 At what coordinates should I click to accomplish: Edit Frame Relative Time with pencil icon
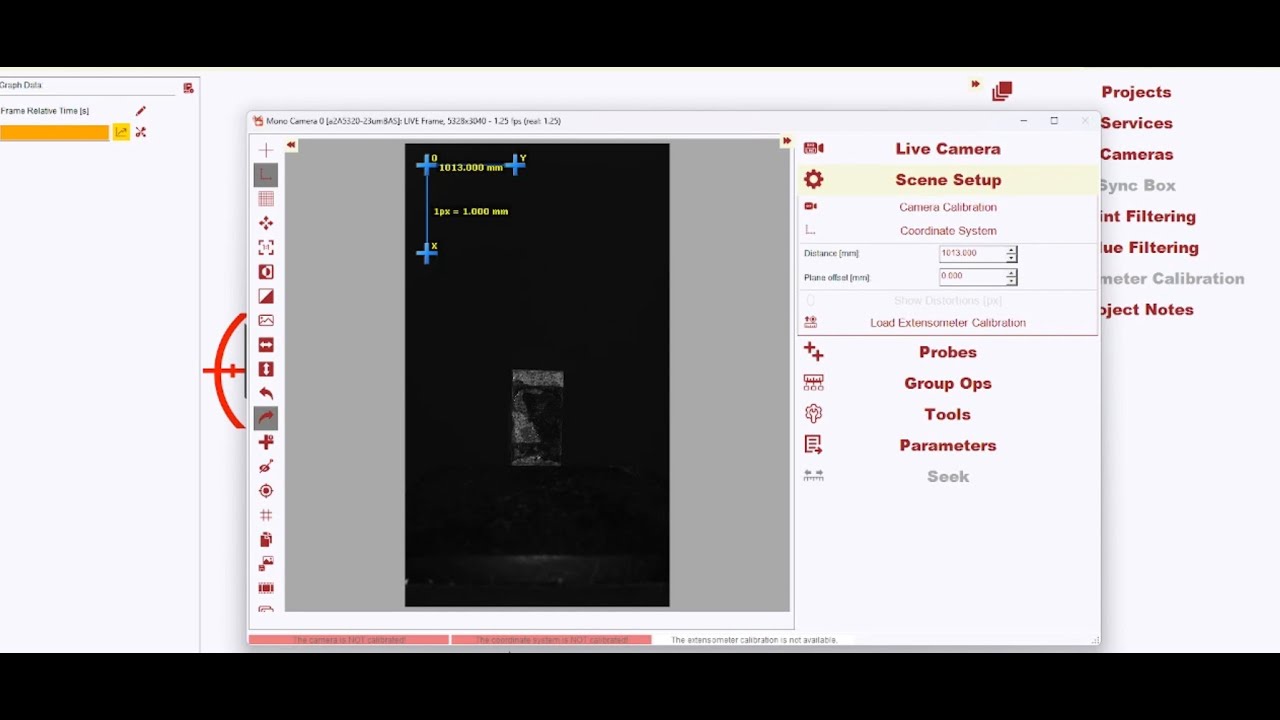141,111
